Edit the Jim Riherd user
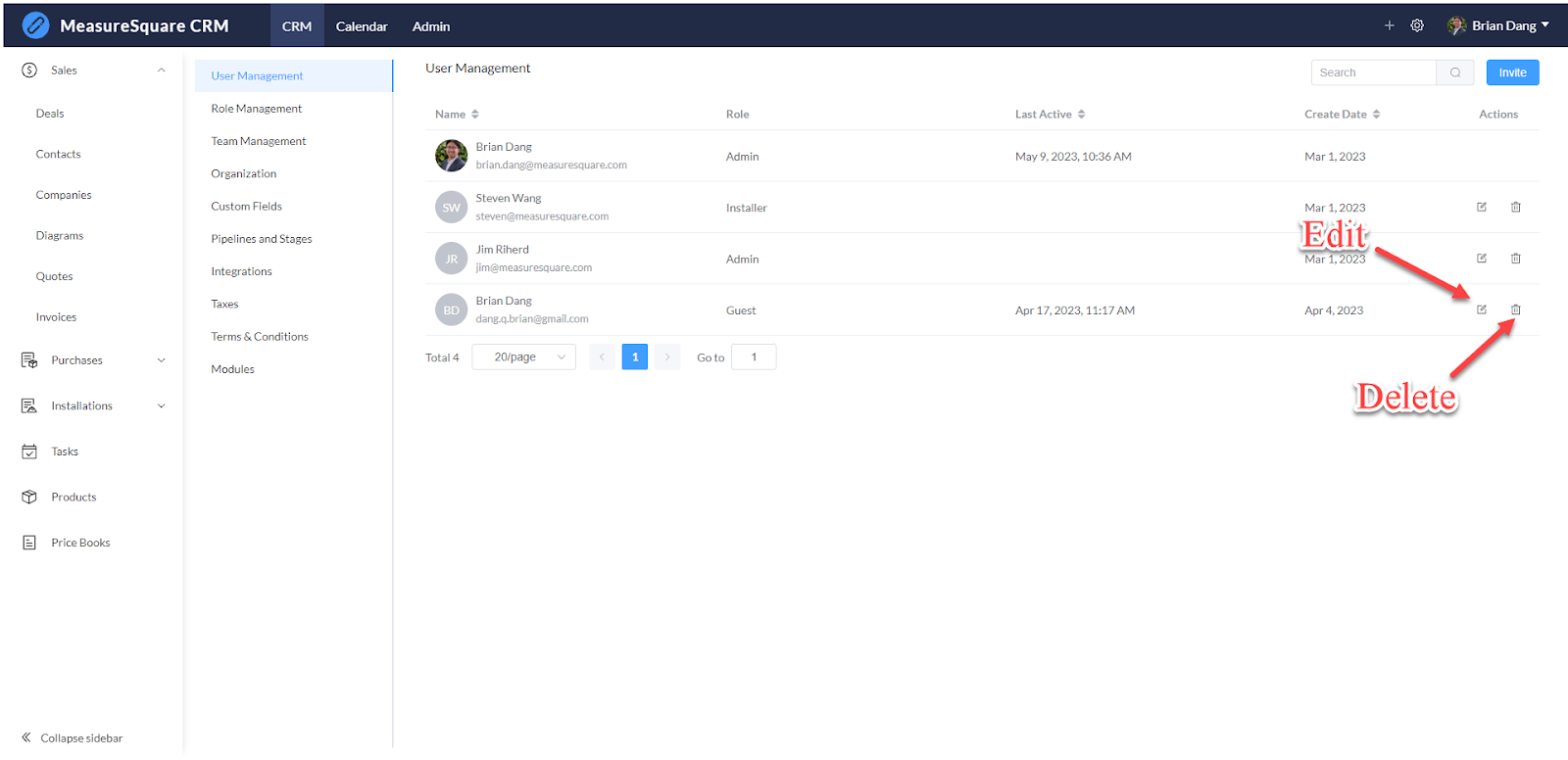The width and height of the screenshot is (1568, 760). (1482, 259)
